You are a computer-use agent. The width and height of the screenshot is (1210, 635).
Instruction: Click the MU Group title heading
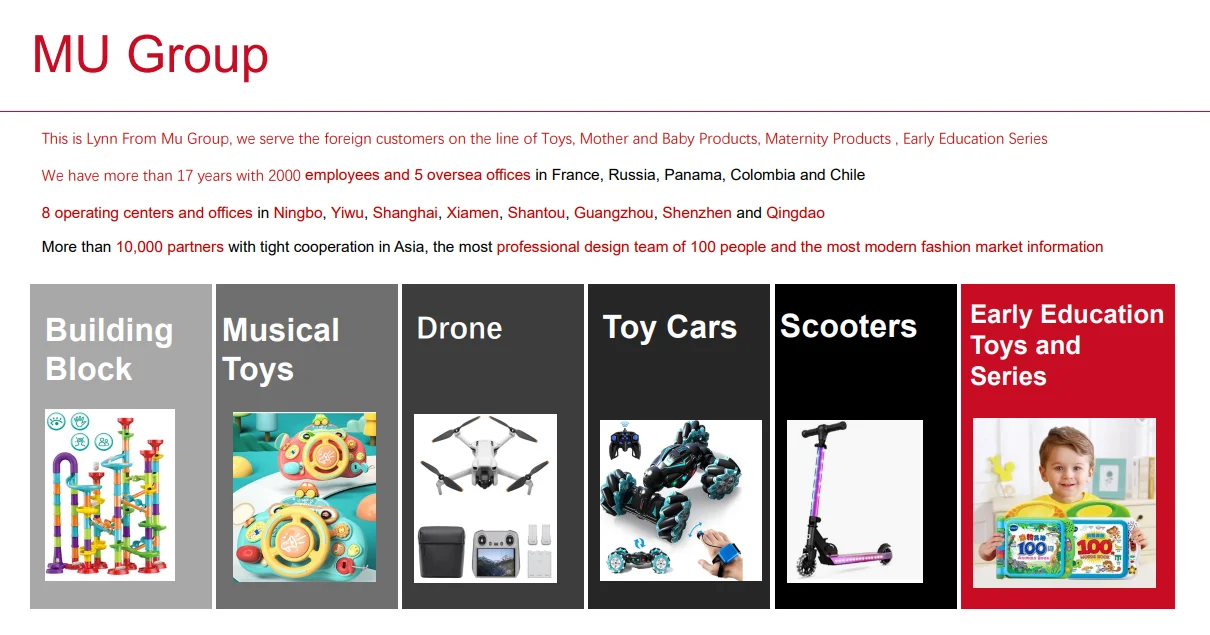point(150,54)
